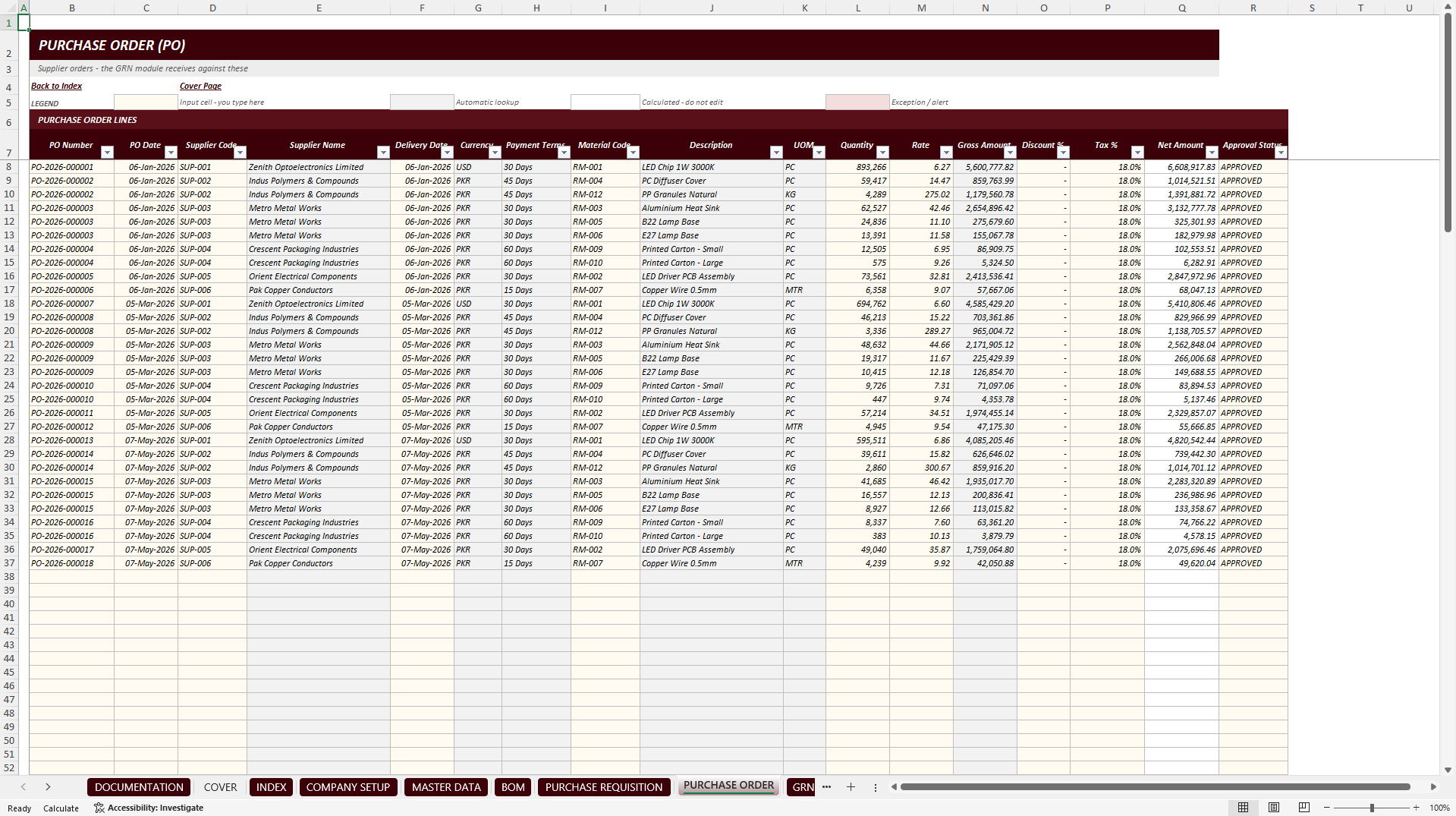Click the cell Zenith Optoelectronics Limited in row 8
This screenshot has width=1456, height=816.
coord(319,167)
